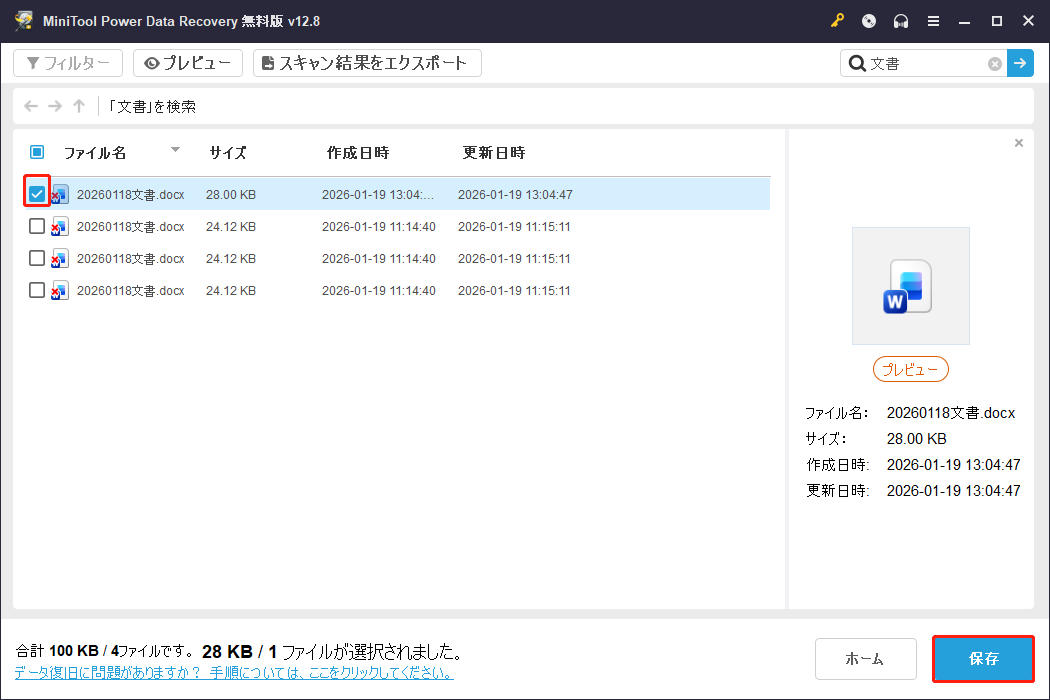
Task: Uncheck the selected 28.00 KB docx file
Action: pos(36,193)
